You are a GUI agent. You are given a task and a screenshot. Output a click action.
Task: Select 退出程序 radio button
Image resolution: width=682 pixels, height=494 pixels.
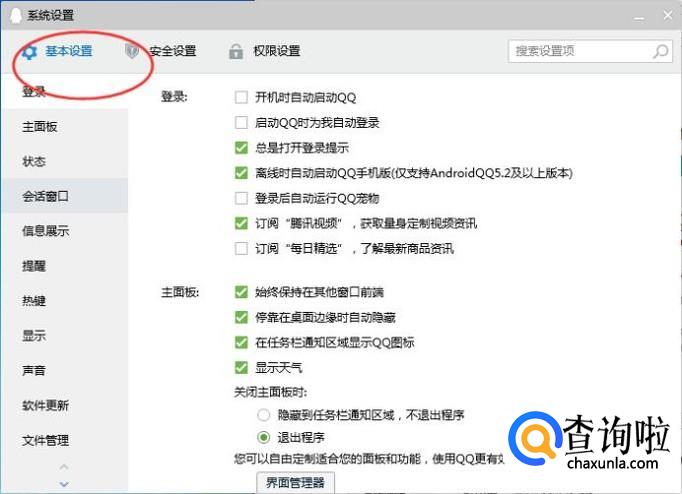click(264, 437)
